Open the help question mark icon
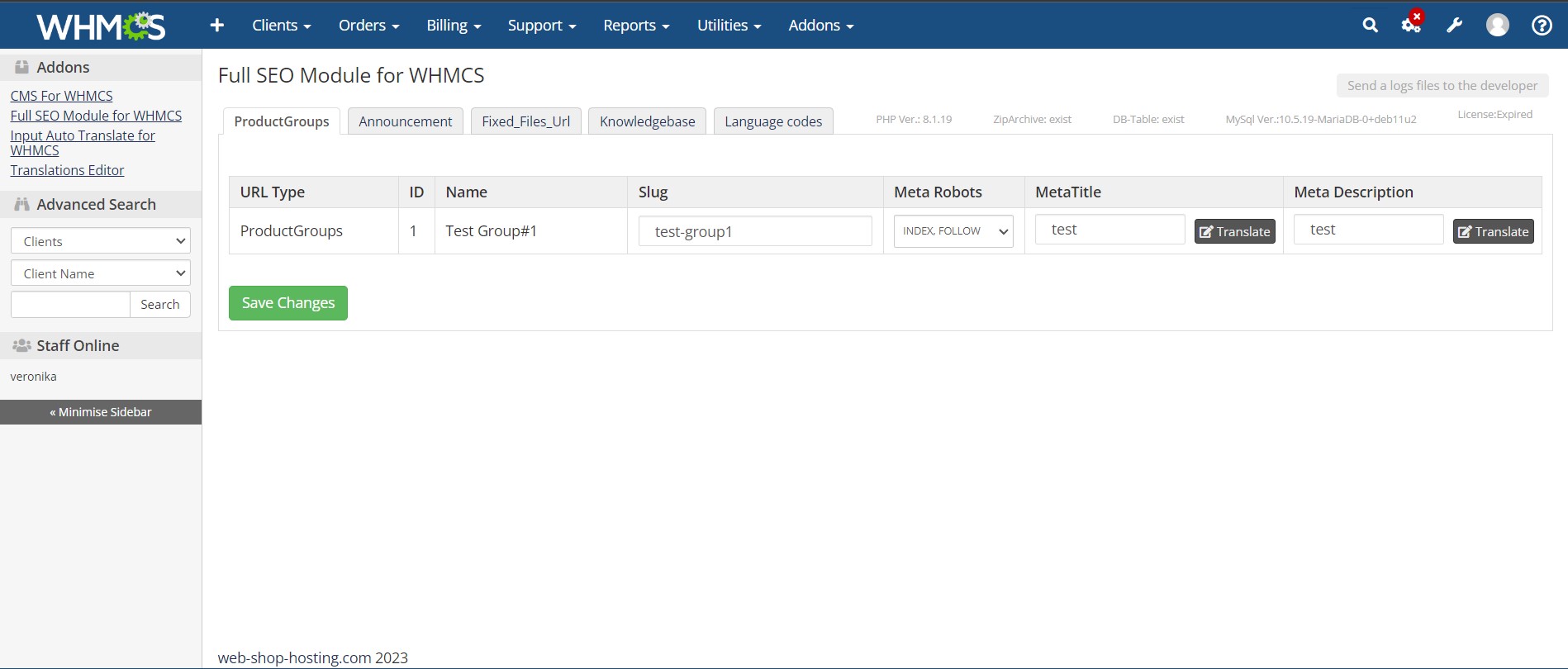The width and height of the screenshot is (1568, 669). (x=1542, y=26)
